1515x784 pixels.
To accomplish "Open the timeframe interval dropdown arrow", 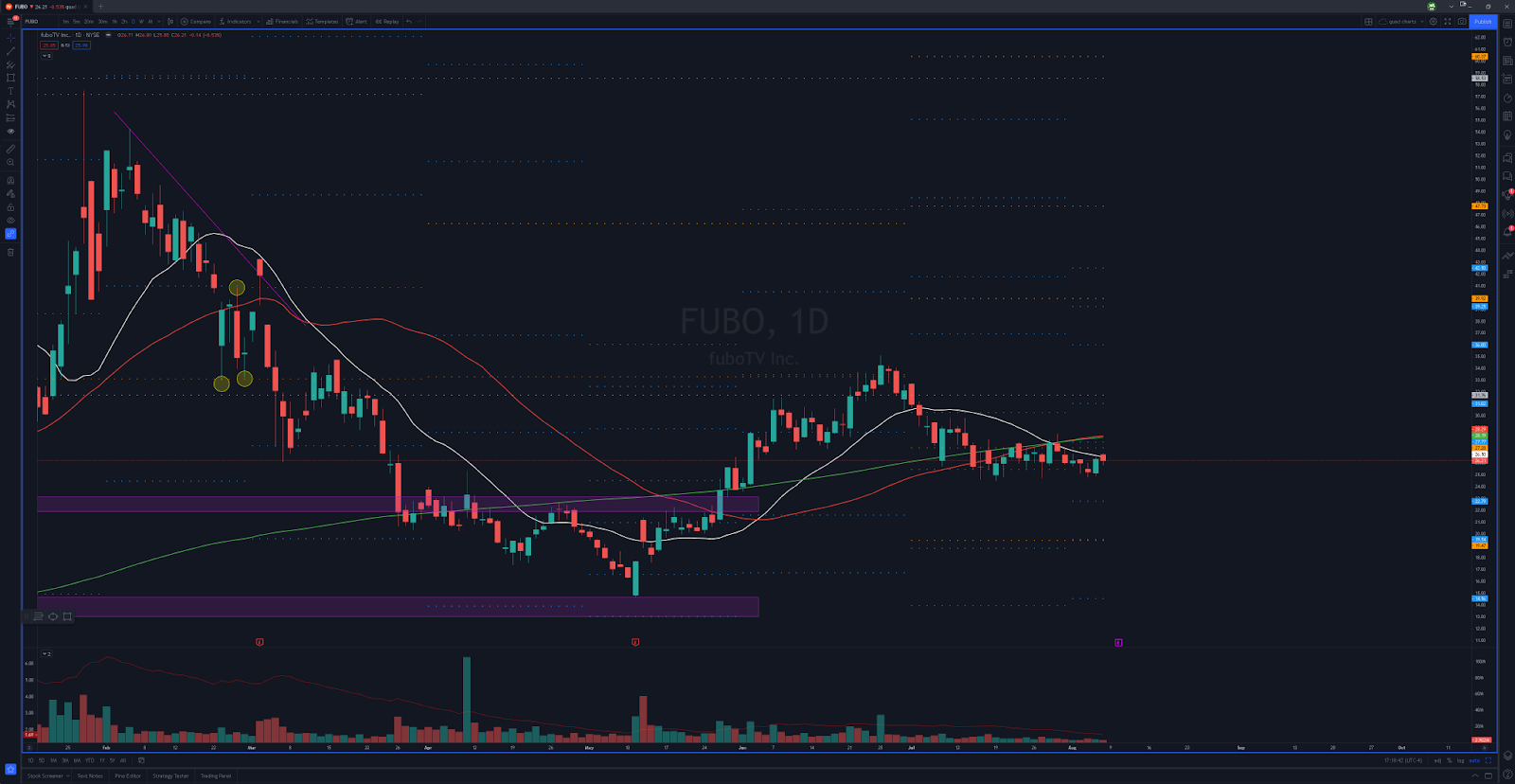I will [x=159, y=21].
